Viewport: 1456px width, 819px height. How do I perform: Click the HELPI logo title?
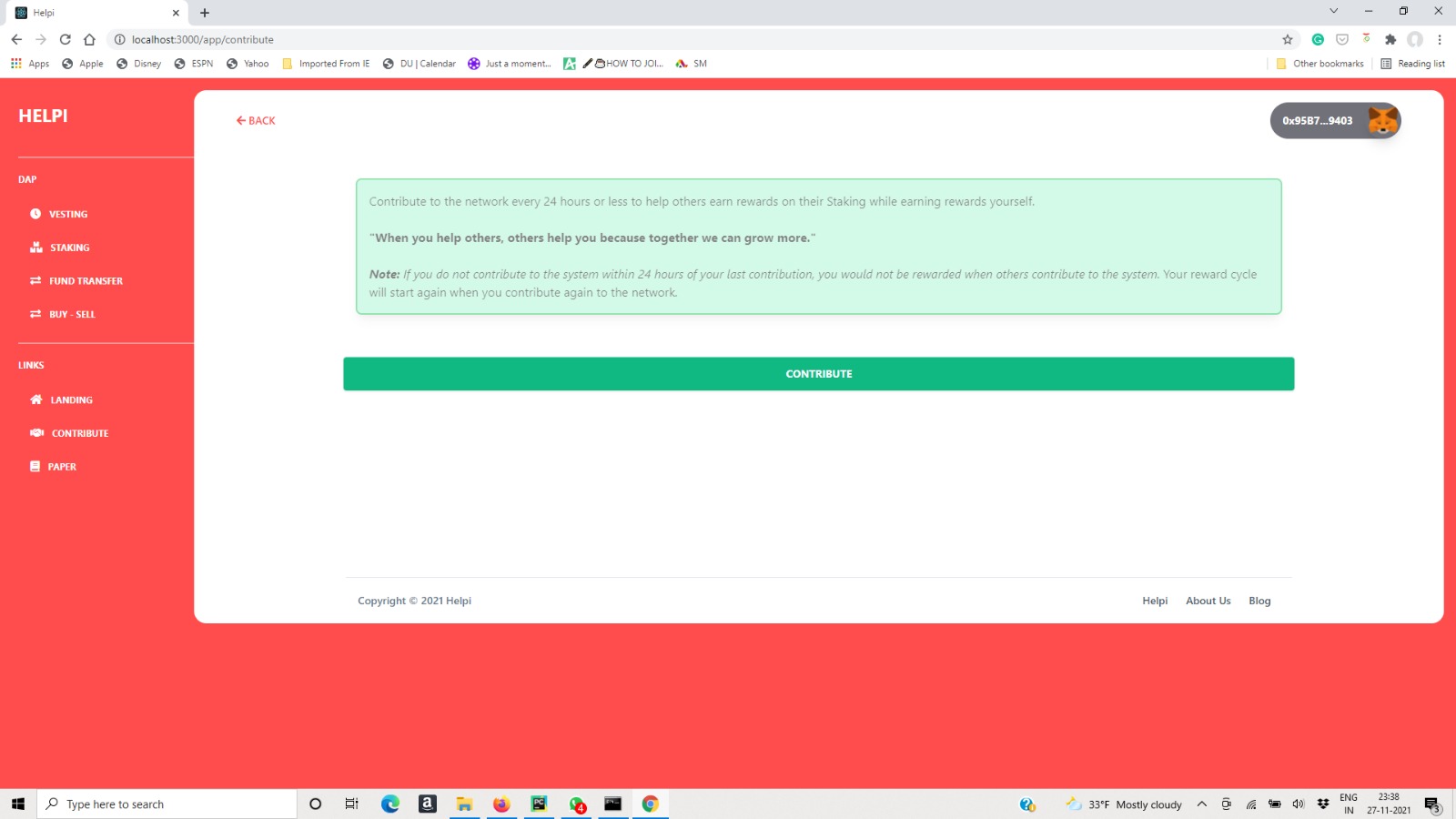pos(43,116)
